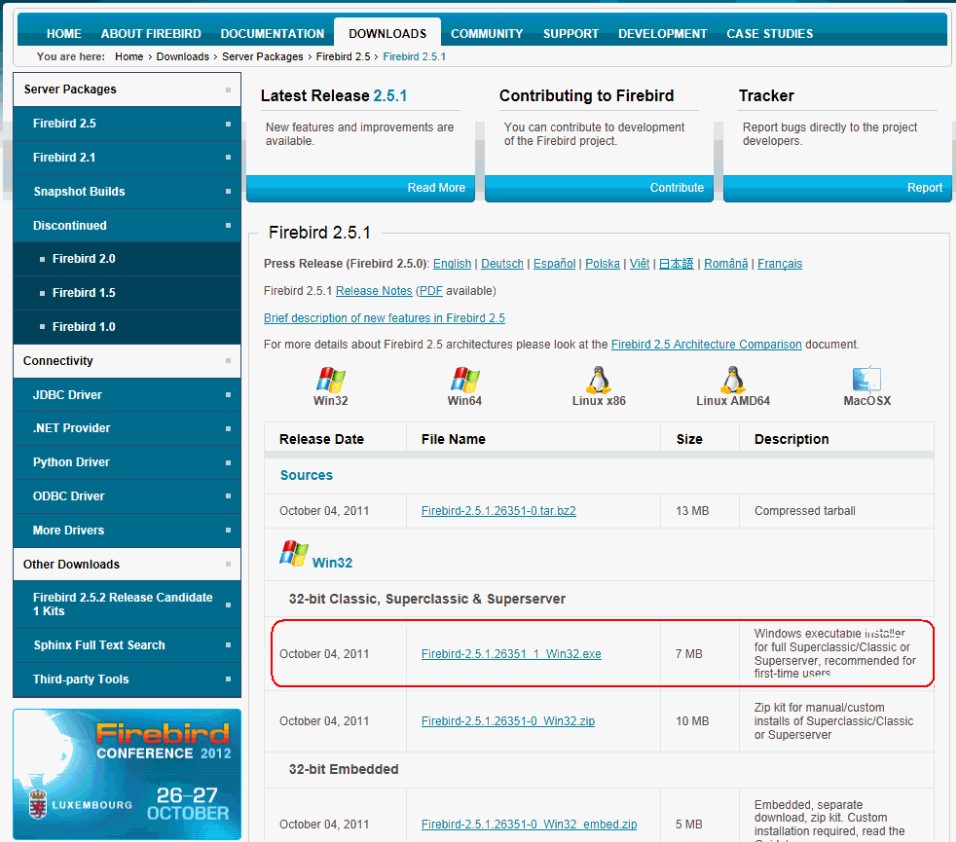Expand the Other Downloads sidebar section
Image resolution: width=956 pixels, height=842 pixels.
[127, 565]
